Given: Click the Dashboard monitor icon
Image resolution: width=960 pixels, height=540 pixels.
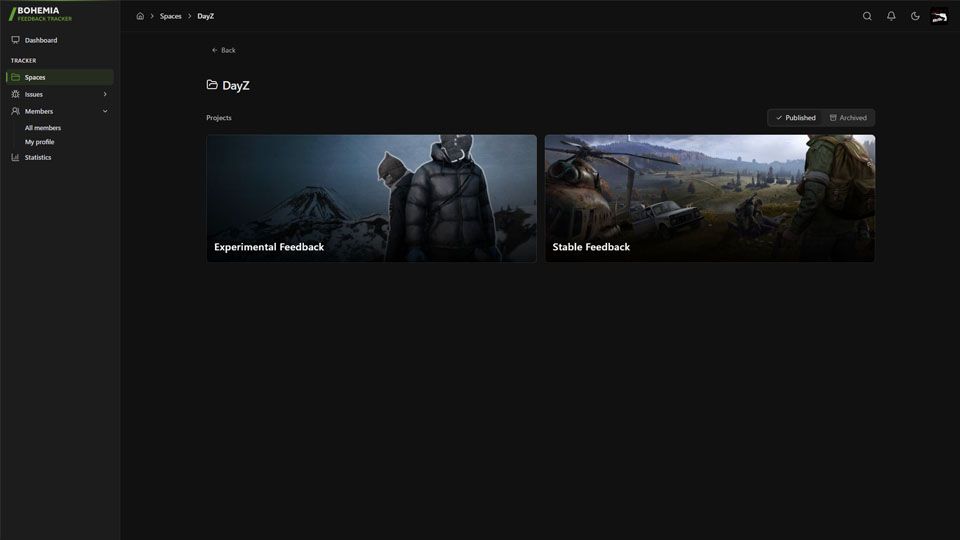Looking at the screenshot, I should (x=15, y=40).
